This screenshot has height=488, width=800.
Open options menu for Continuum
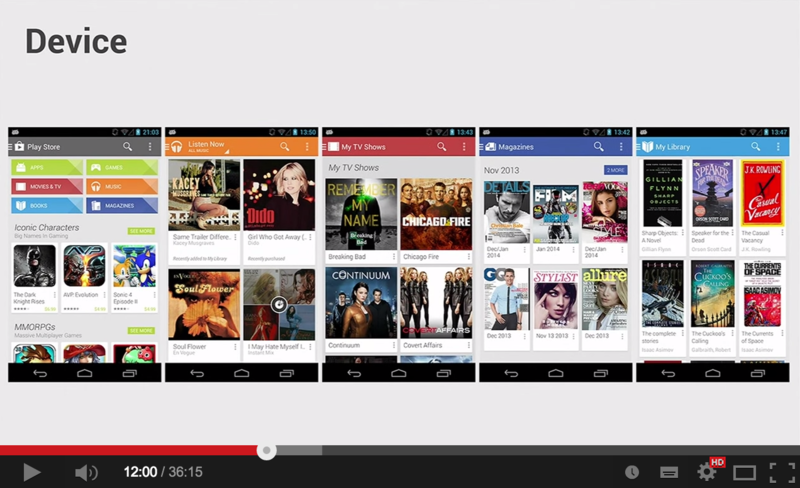393,346
